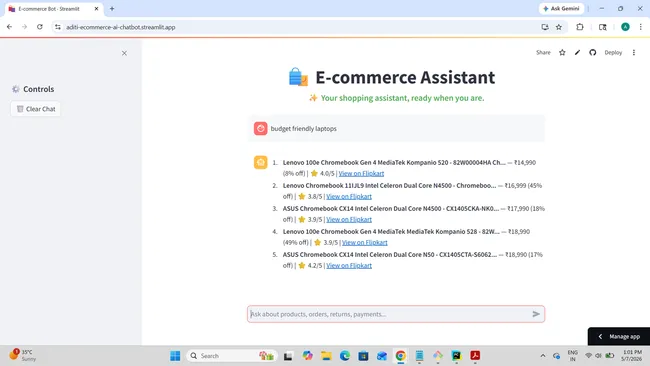Click the edit pencil icon in toolbar
The image size is (650, 366).
(x=577, y=53)
